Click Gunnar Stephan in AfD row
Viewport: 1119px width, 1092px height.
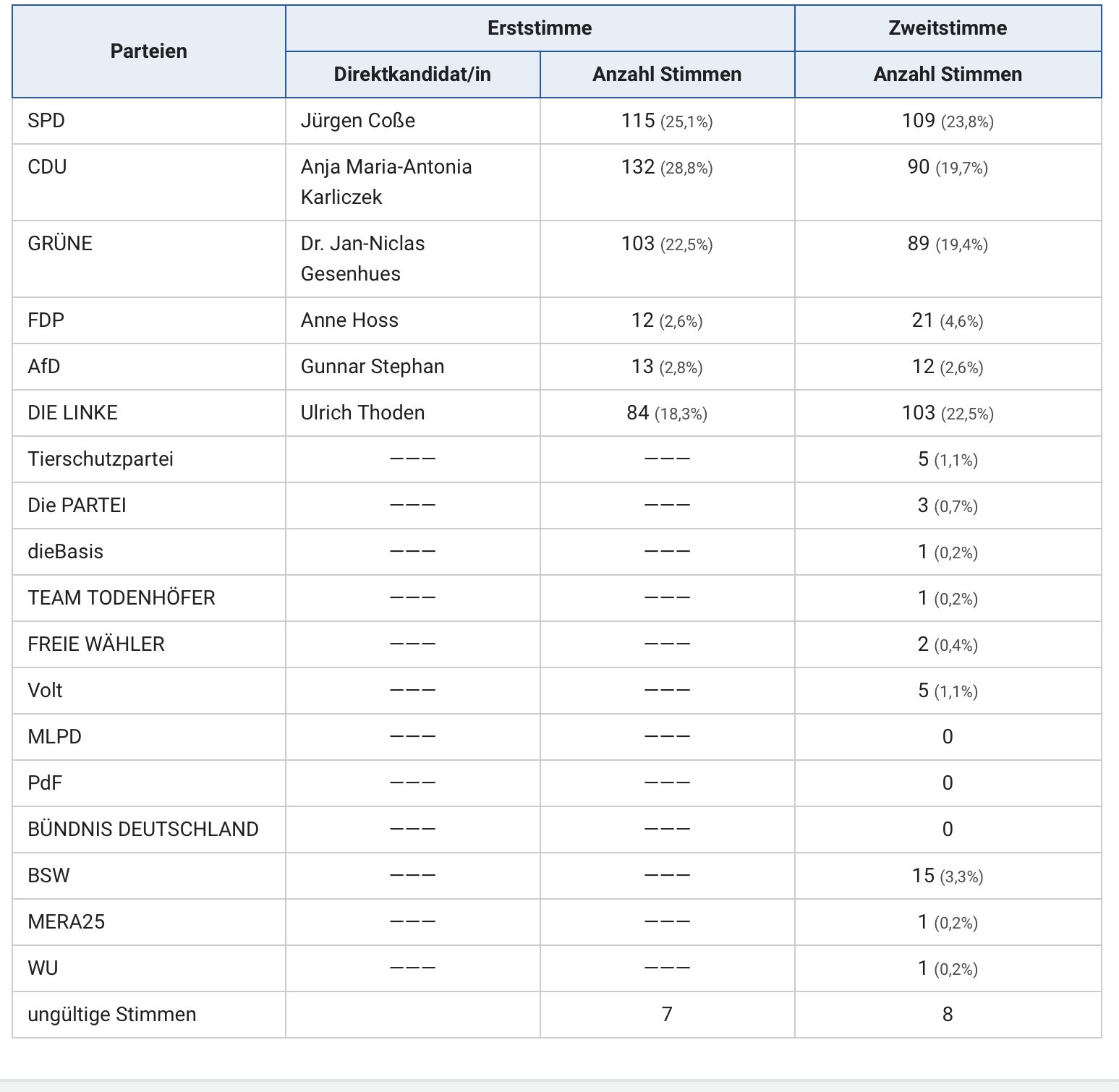coord(373,367)
